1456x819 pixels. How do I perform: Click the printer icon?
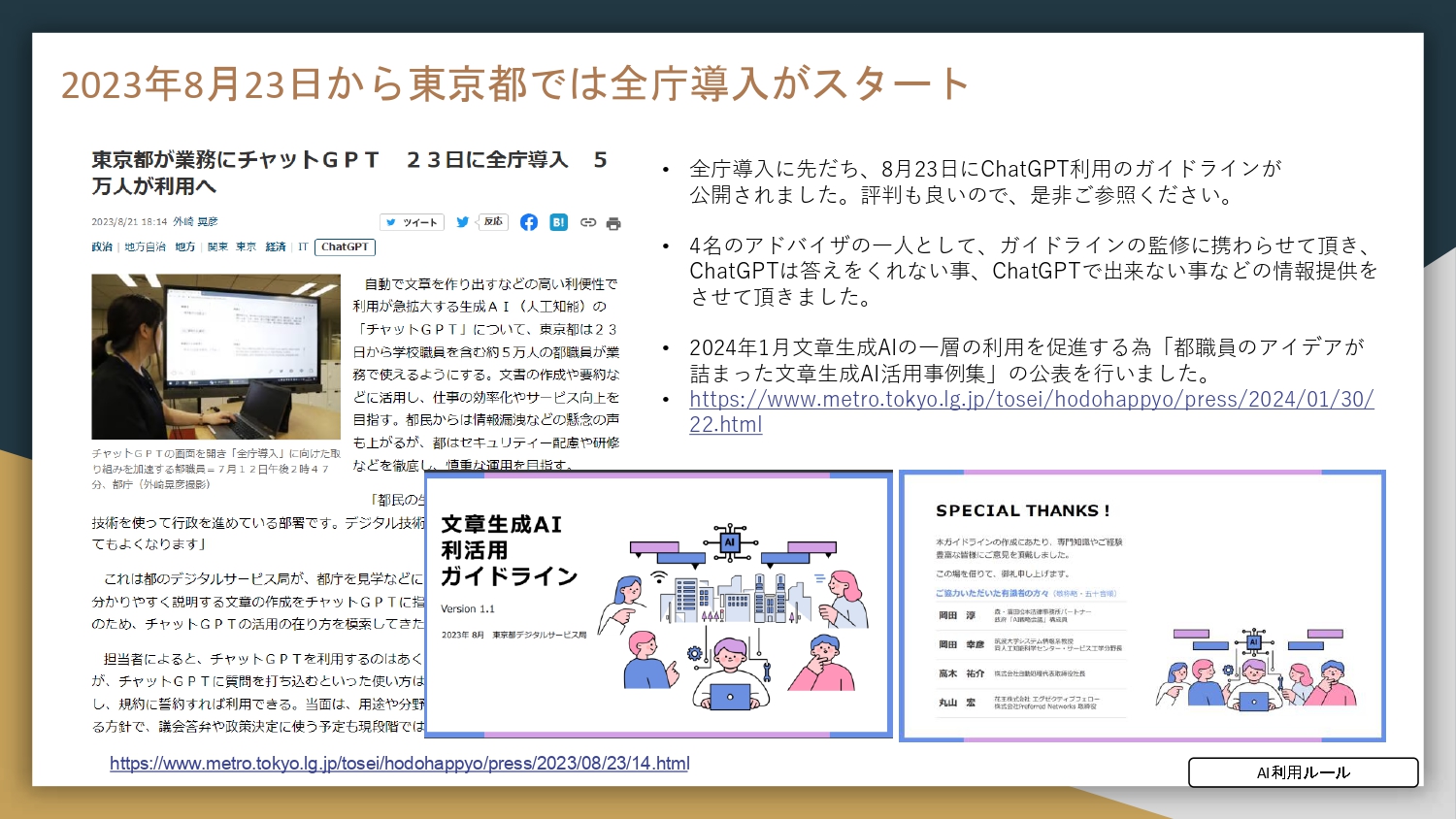(613, 223)
